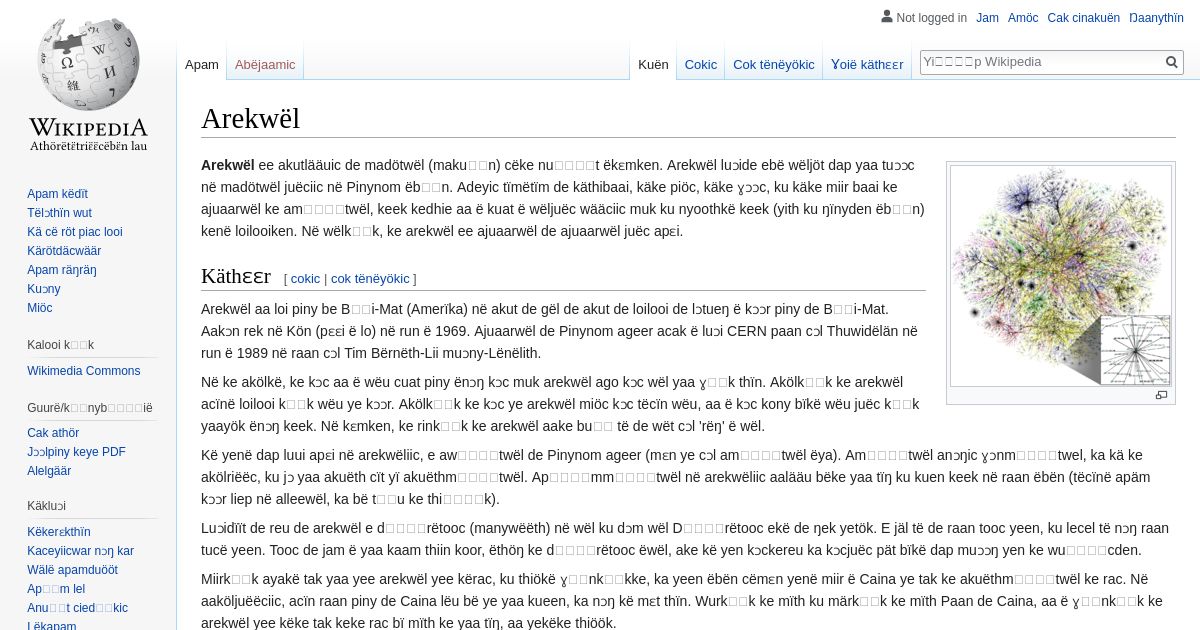Image resolution: width=1200 pixels, height=630 pixels.
Task: Click Cak athör sidebar link
Action: point(53,433)
